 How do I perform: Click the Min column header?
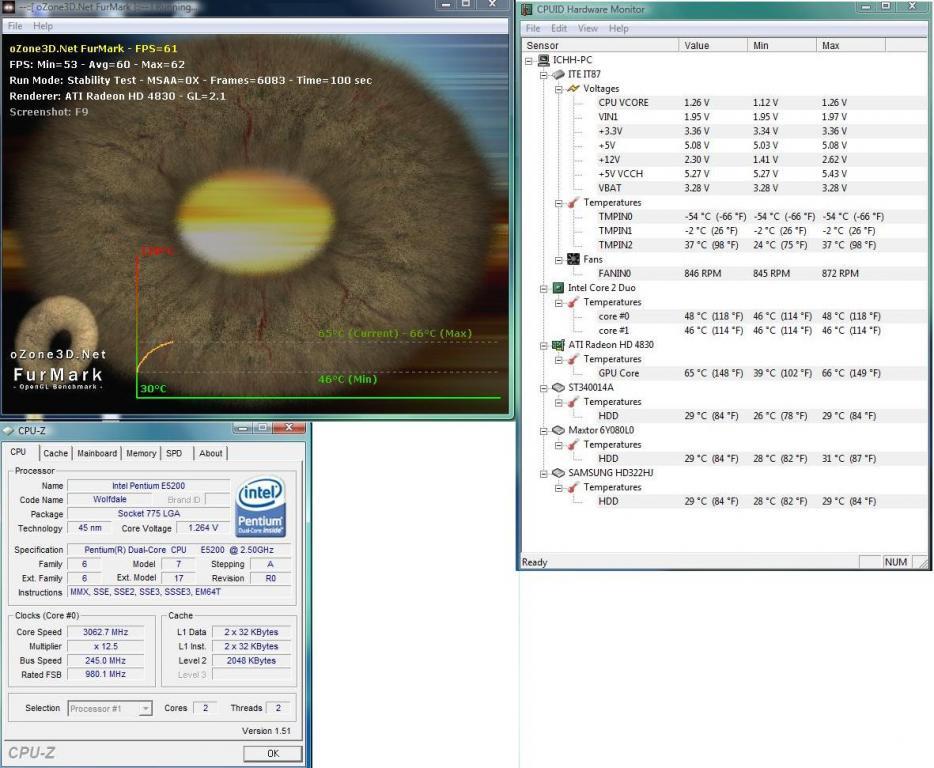pos(782,46)
